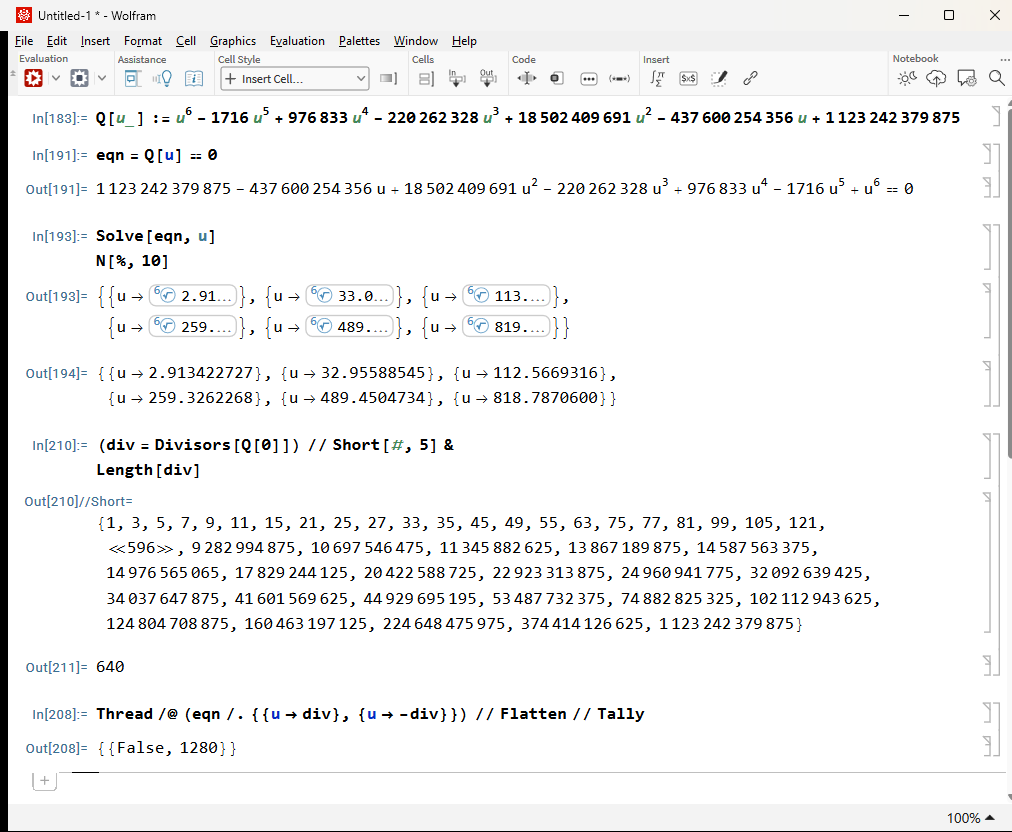Insert a sum template from the Insert group
The height and width of the screenshot is (832, 1012).
click(x=657, y=78)
